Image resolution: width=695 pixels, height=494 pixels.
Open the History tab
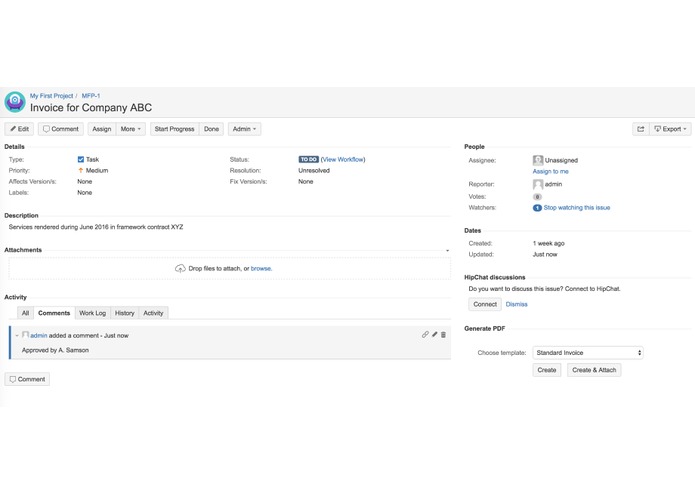point(125,313)
